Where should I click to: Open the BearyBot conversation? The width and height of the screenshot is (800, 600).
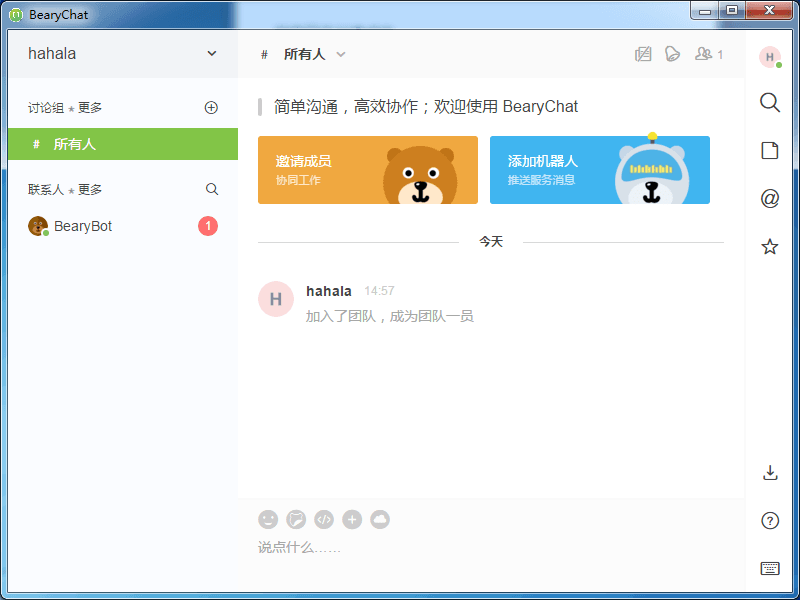coord(123,226)
